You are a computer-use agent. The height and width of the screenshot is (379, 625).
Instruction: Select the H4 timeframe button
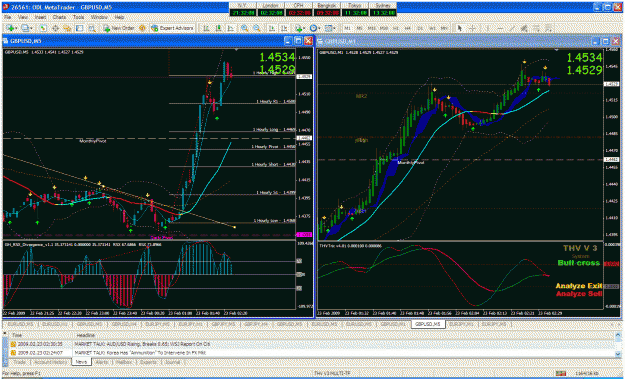(408, 28)
